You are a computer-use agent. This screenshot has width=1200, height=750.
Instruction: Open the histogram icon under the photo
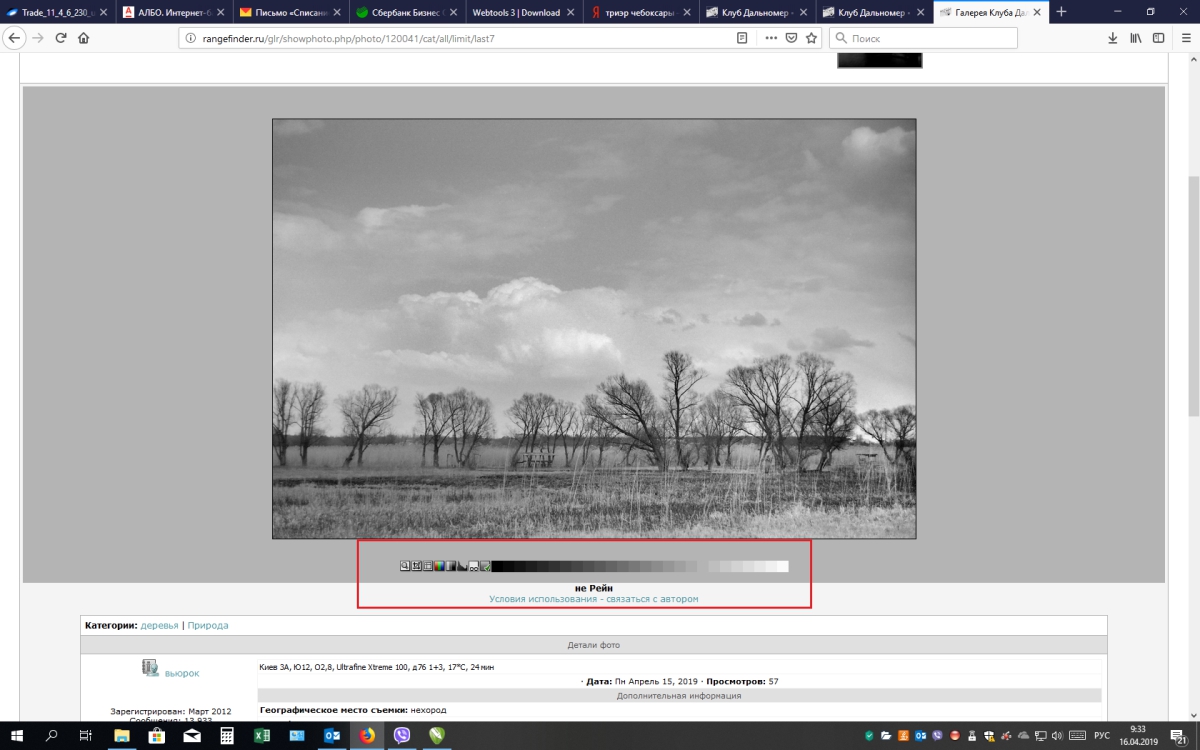pyautogui.click(x=462, y=566)
